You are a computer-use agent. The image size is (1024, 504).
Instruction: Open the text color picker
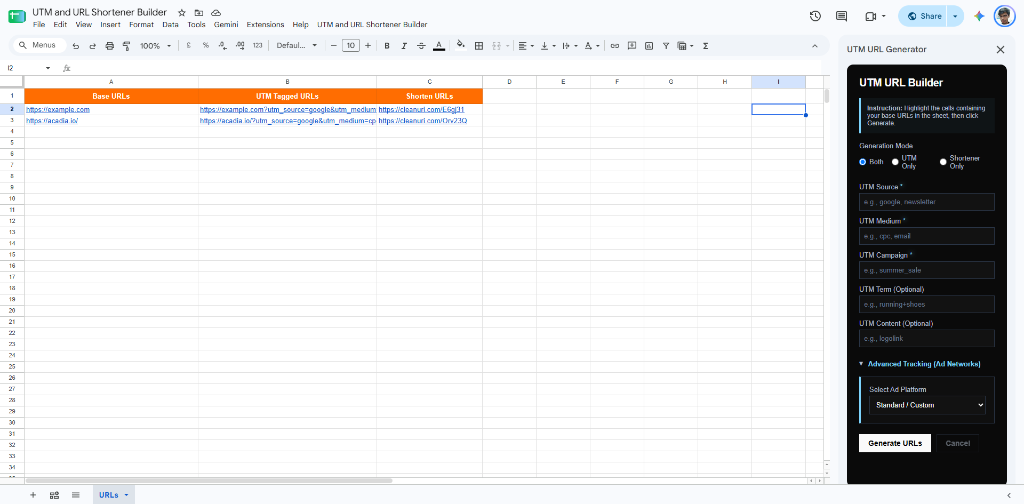pyautogui.click(x=439, y=46)
